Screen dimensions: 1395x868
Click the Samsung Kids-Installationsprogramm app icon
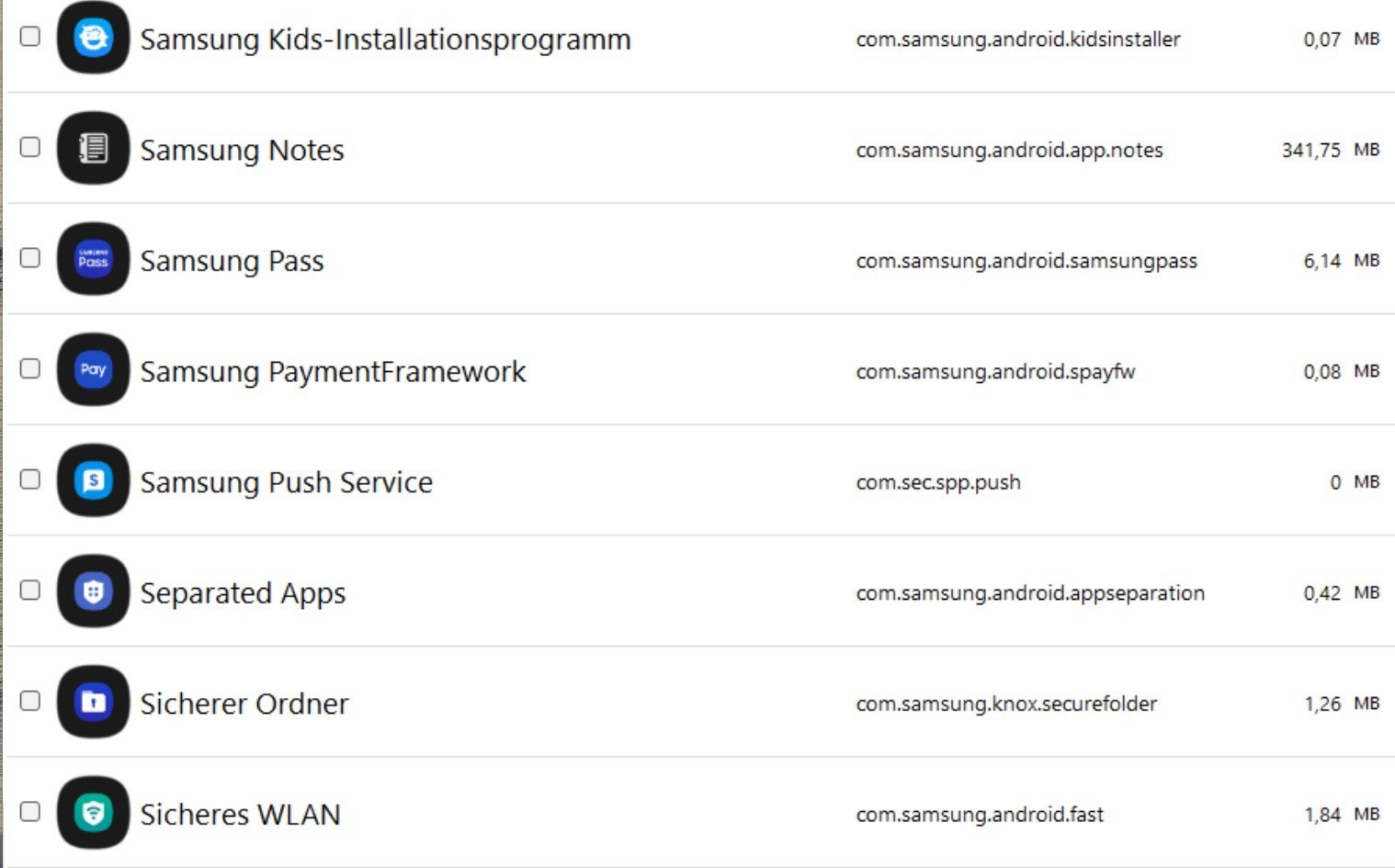pyautogui.click(x=93, y=39)
